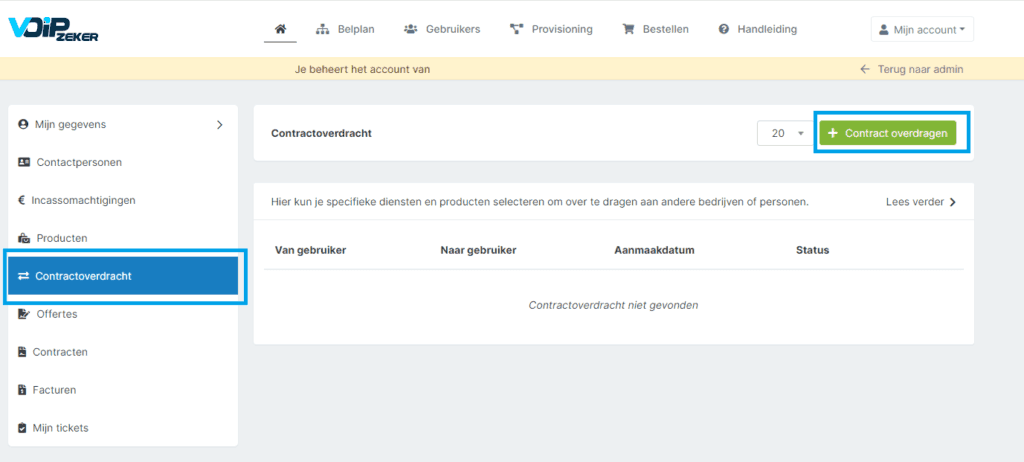Open the Bestellen menu item

[655, 29]
